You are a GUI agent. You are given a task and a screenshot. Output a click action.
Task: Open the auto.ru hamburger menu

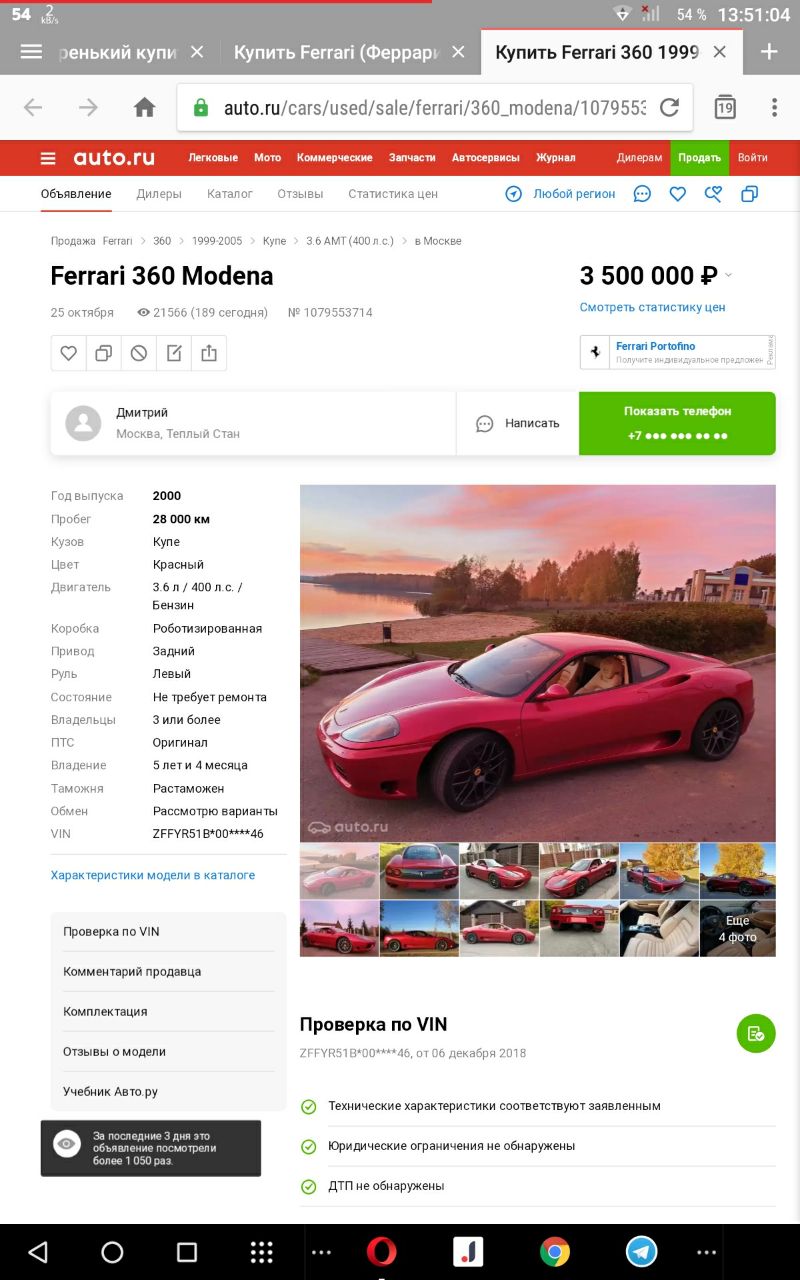click(x=47, y=158)
